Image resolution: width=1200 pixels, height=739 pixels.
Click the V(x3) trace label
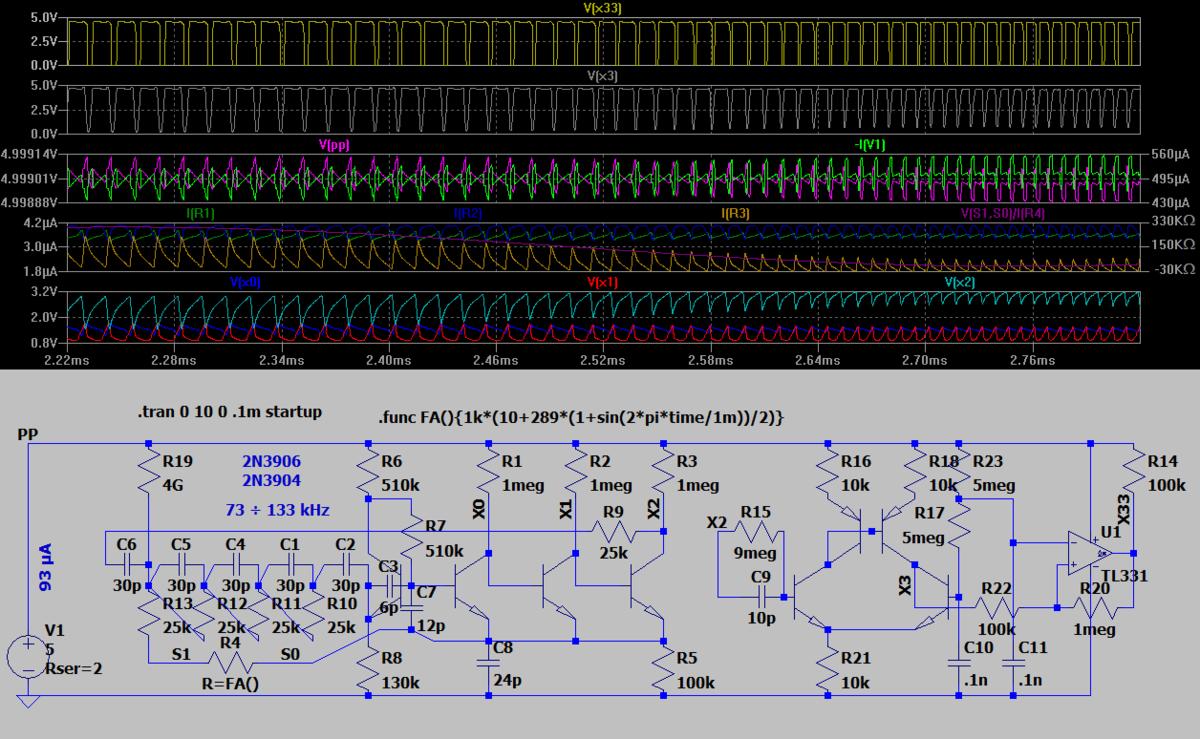[x=603, y=76]
